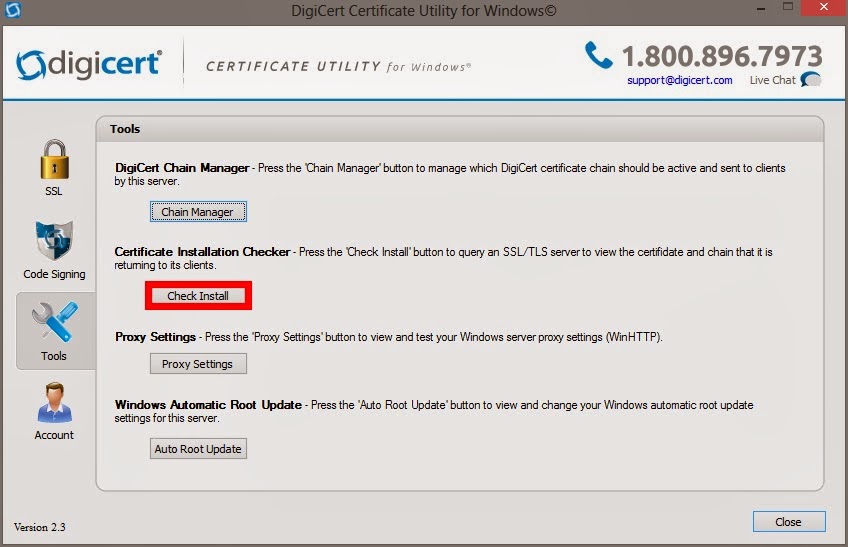The image size is (848, 547).
Task: Click the Certificate Installation Checker heading
Action: coord(203,252)
